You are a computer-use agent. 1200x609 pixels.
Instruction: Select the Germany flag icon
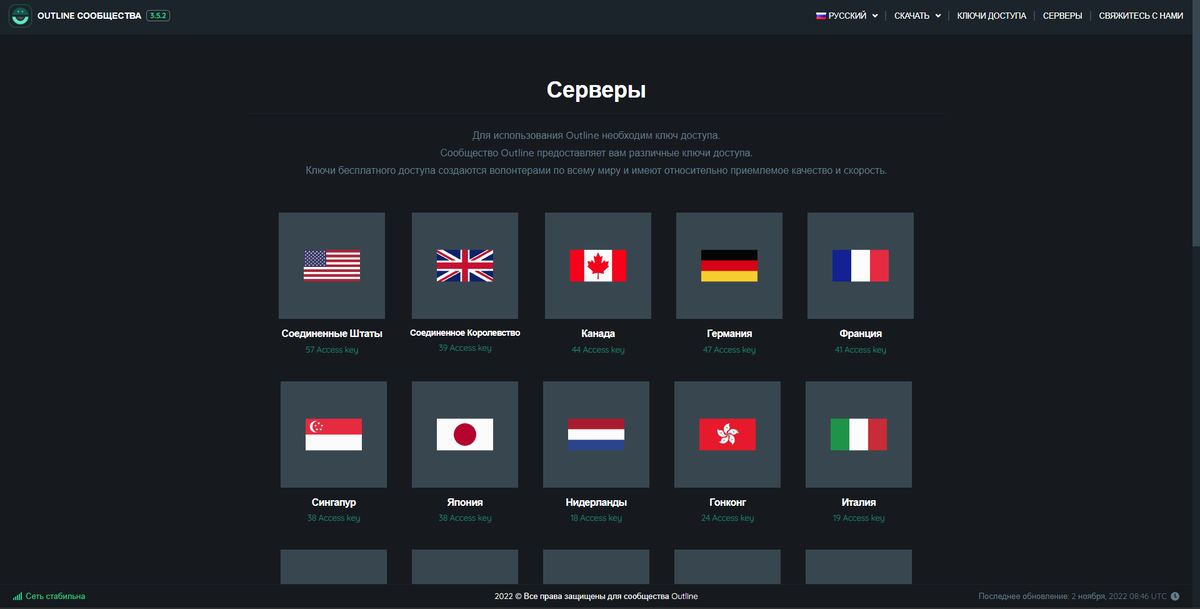tap(729, 265)
